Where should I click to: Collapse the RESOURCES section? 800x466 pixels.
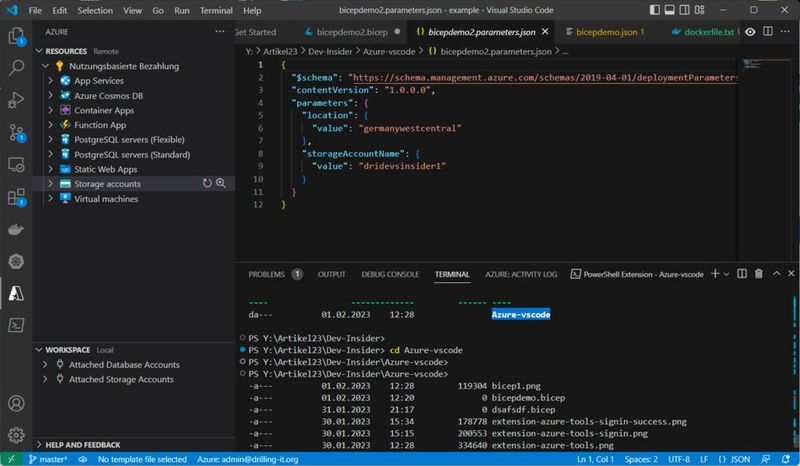pyautogui.click(x=39, y=51)
